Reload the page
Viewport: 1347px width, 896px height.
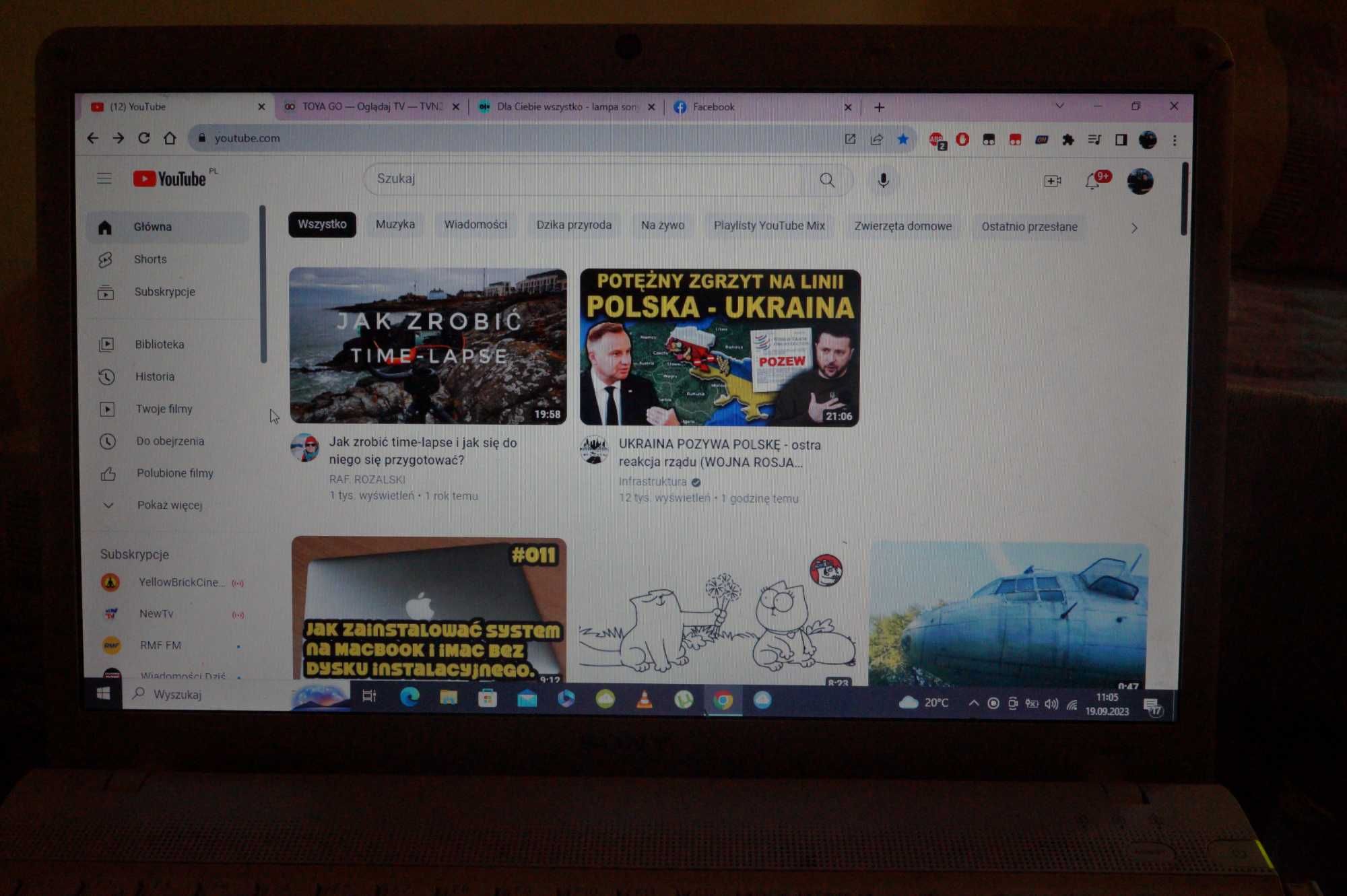pos(143,138)
